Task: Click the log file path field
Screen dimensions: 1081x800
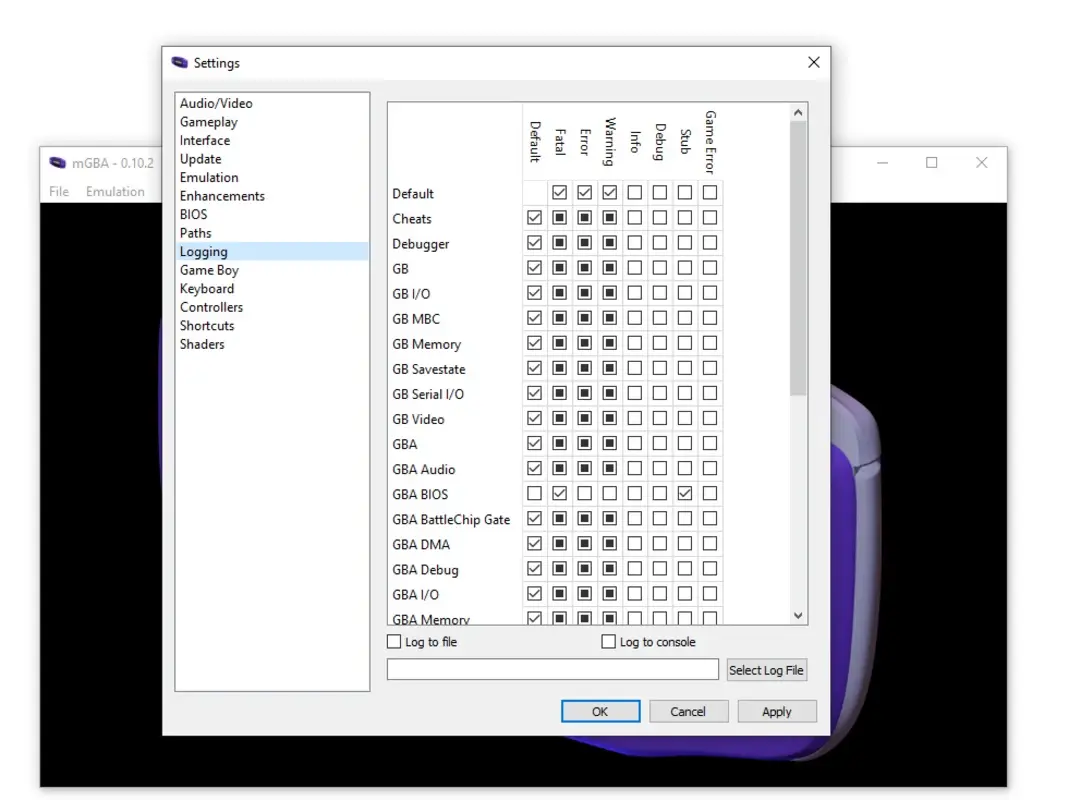Action: pos(552,669)
